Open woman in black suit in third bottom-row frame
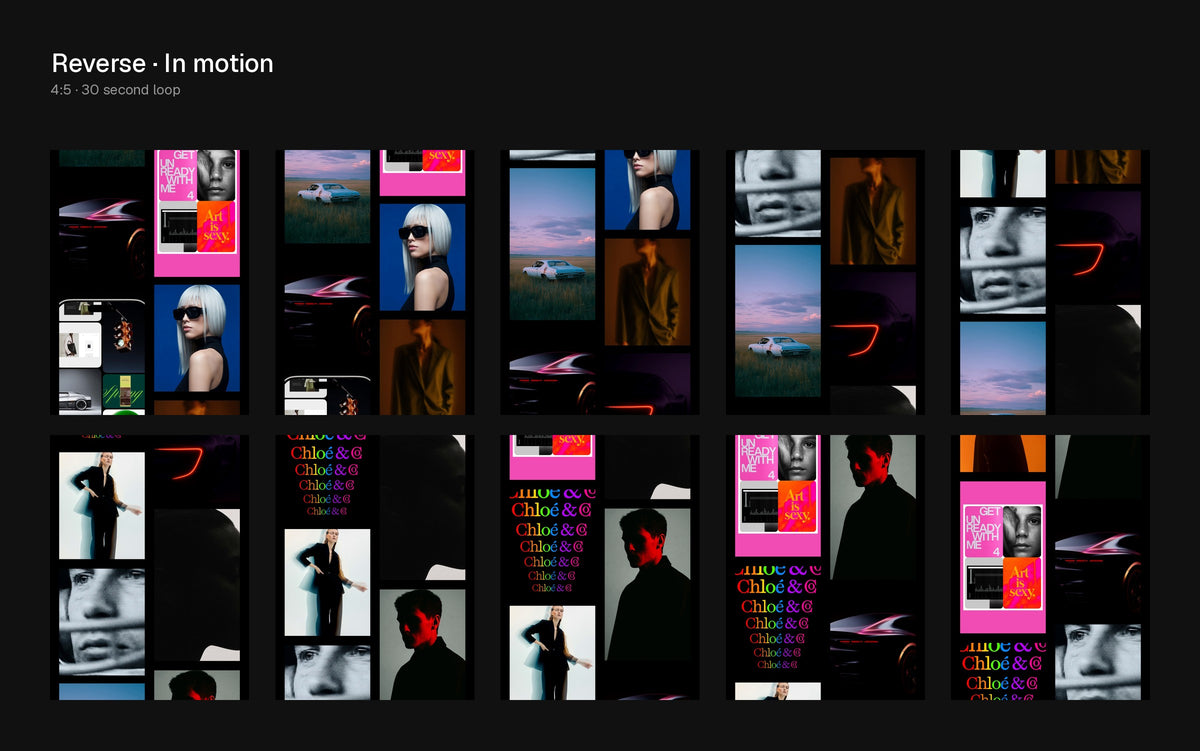Image resolution: width=1200 pixels, height=751 pixels. [x=552, y=652]
